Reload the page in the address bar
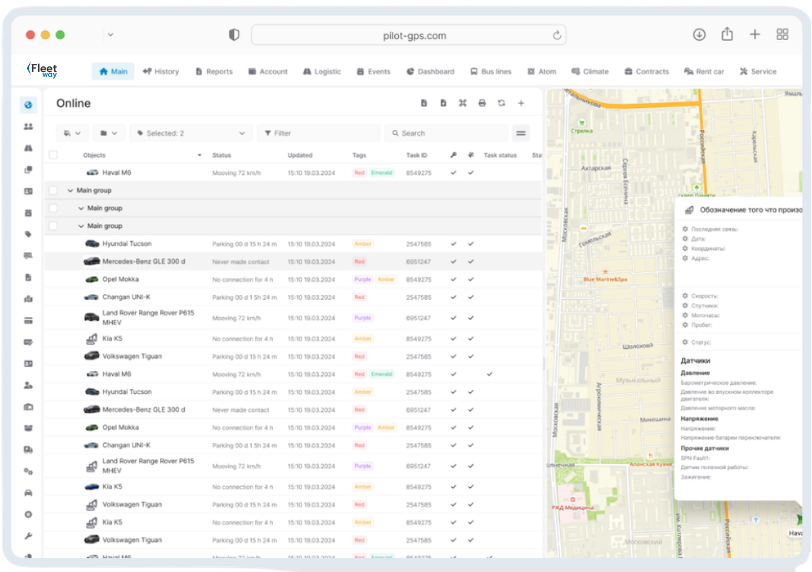The image size is (812, 572). (x=557, y=35)
